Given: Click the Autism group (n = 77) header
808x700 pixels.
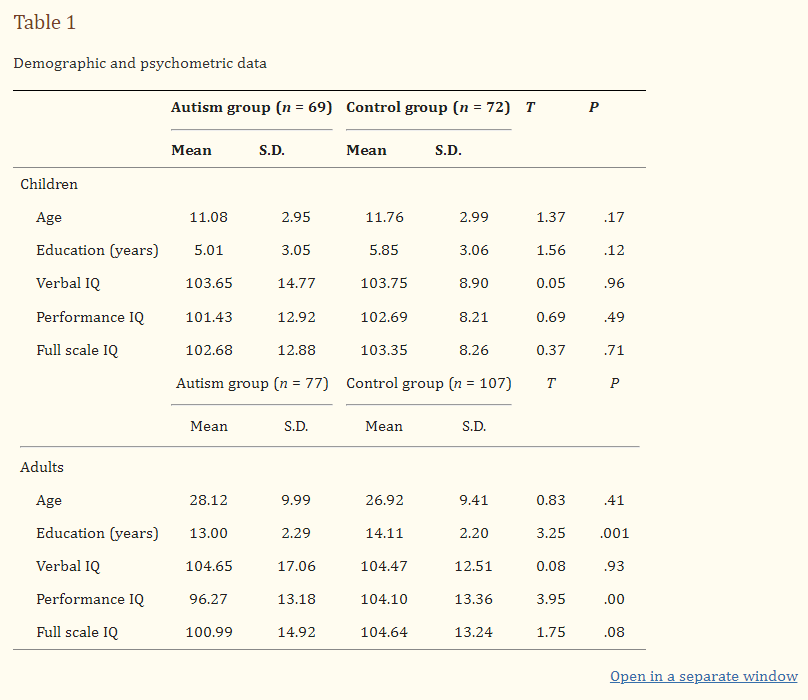Looking at the screenshot, I should [x=252, y=384].
